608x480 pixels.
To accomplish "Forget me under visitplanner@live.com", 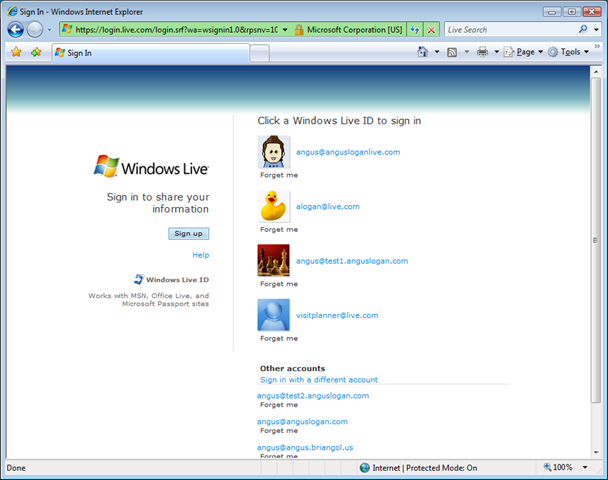I will pos(279,338).
